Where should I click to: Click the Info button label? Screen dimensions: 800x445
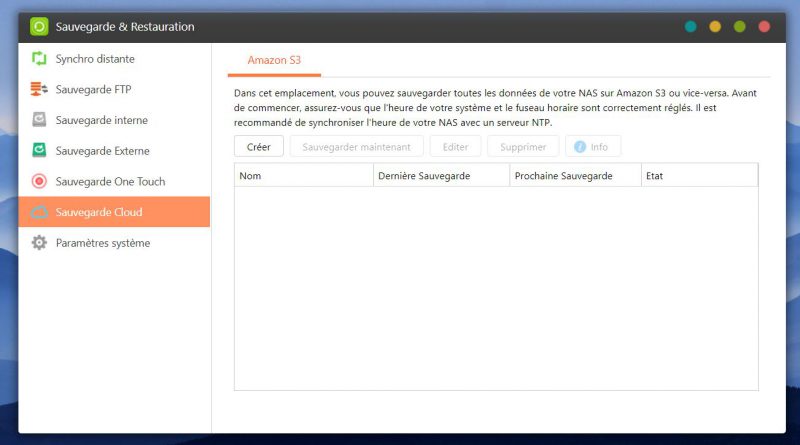(x=599, y=147)
